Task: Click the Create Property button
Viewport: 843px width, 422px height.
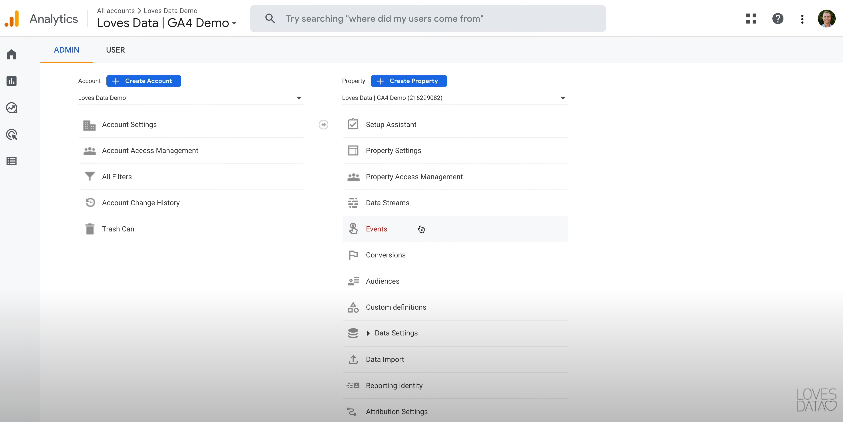Action: [x=409, y=81]
